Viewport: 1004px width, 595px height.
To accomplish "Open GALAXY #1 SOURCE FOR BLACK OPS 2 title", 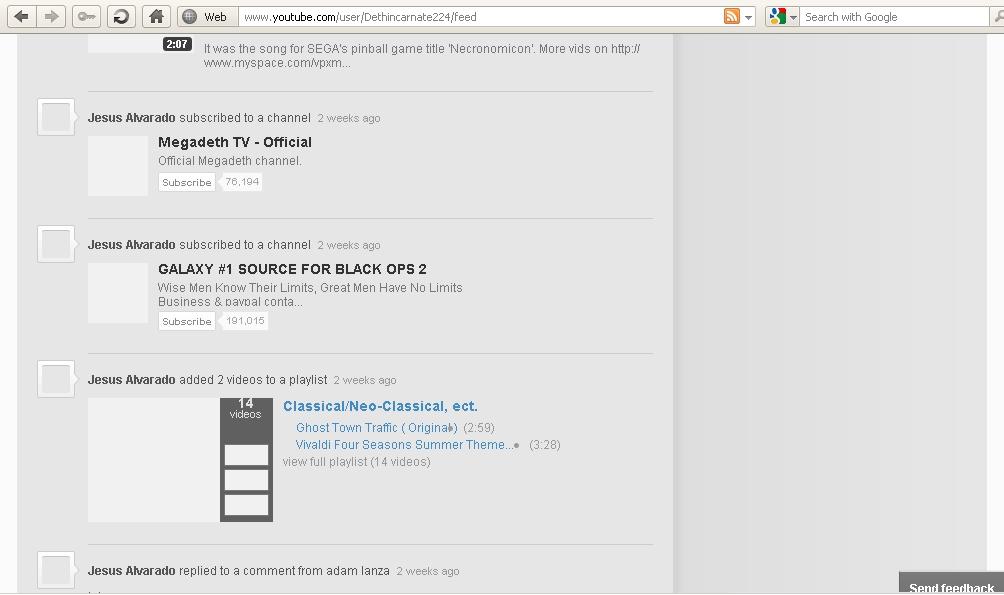I will coord(292,269).
